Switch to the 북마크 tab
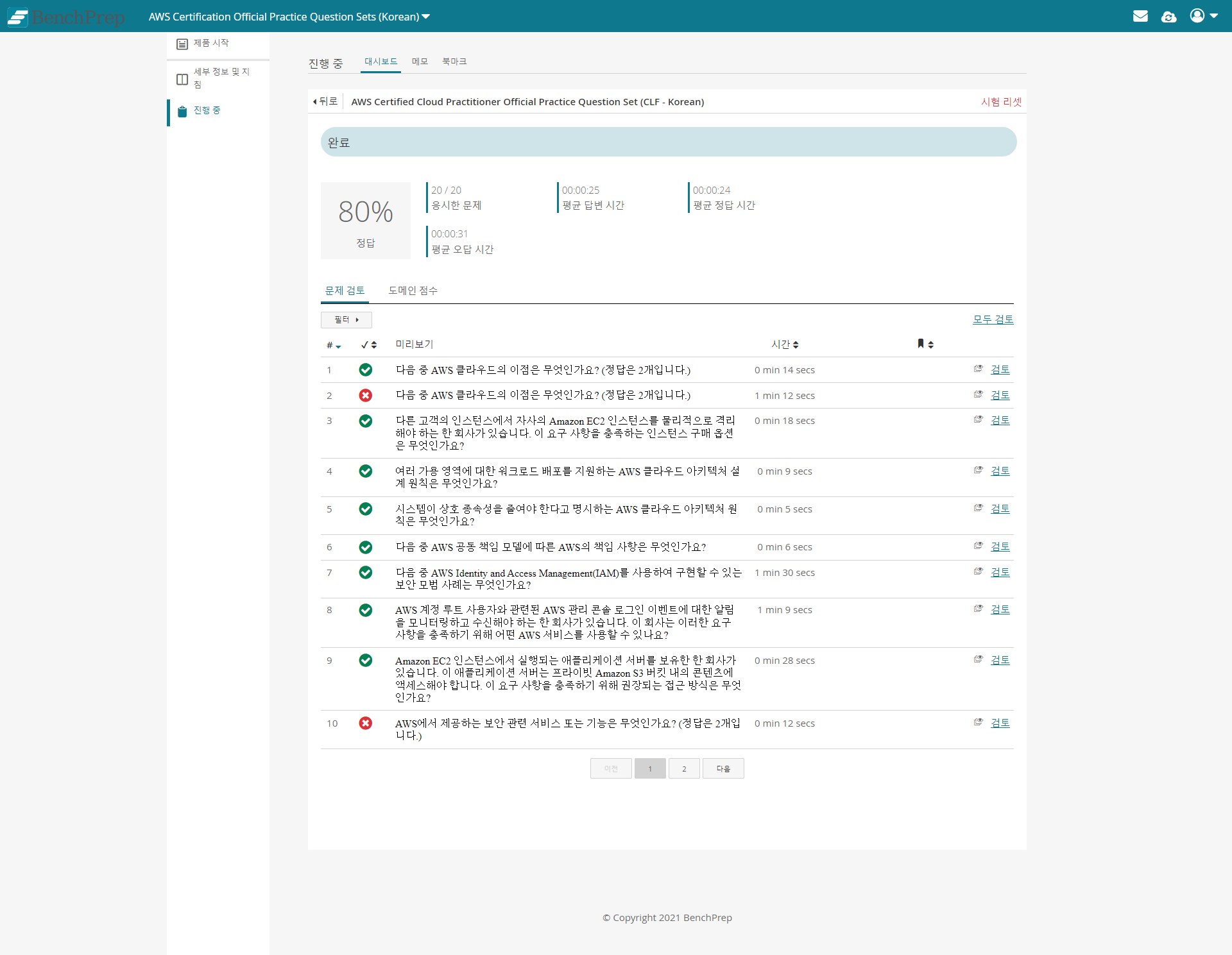 click(x=454, y=62)
